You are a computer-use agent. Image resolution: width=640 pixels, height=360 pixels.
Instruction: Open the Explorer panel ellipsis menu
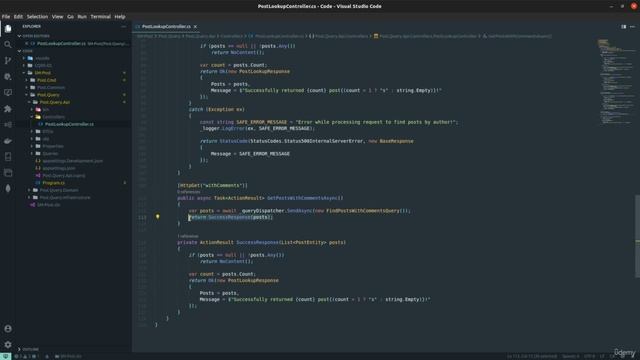(124, 27)
